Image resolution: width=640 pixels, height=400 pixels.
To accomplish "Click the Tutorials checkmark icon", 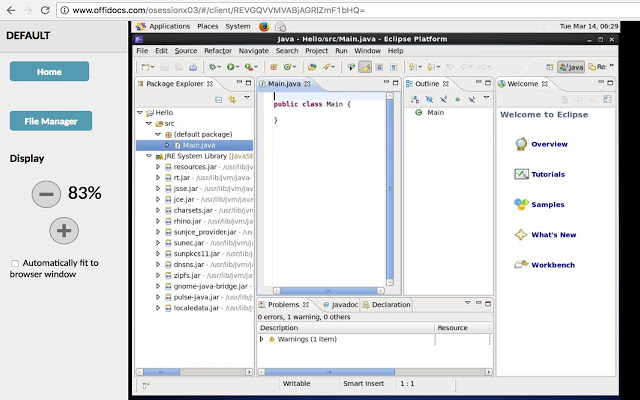I will 521,174.
